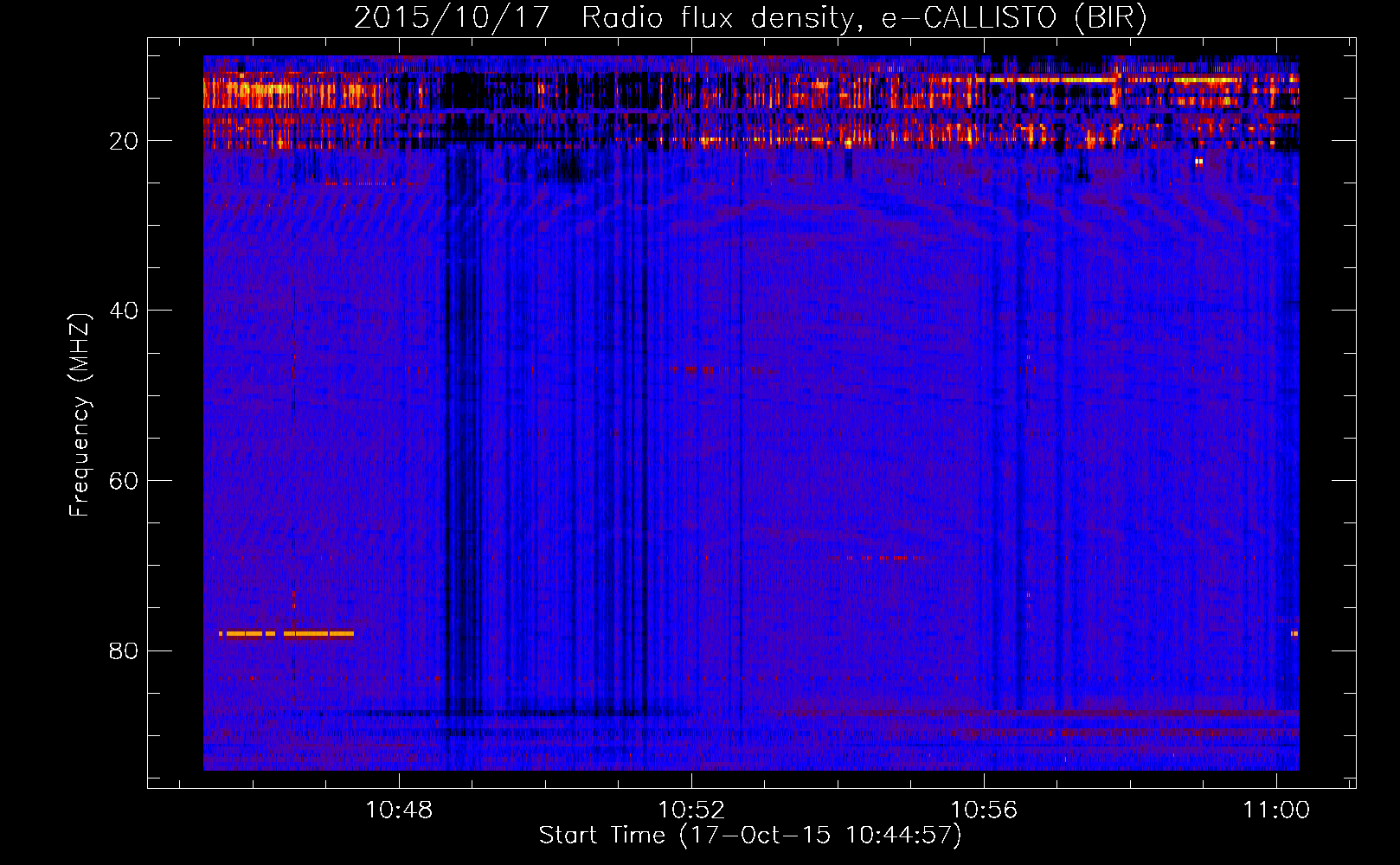Click the '11:00' time tick label
This screenshot has height=865, width=1400.
point(1276,811)
